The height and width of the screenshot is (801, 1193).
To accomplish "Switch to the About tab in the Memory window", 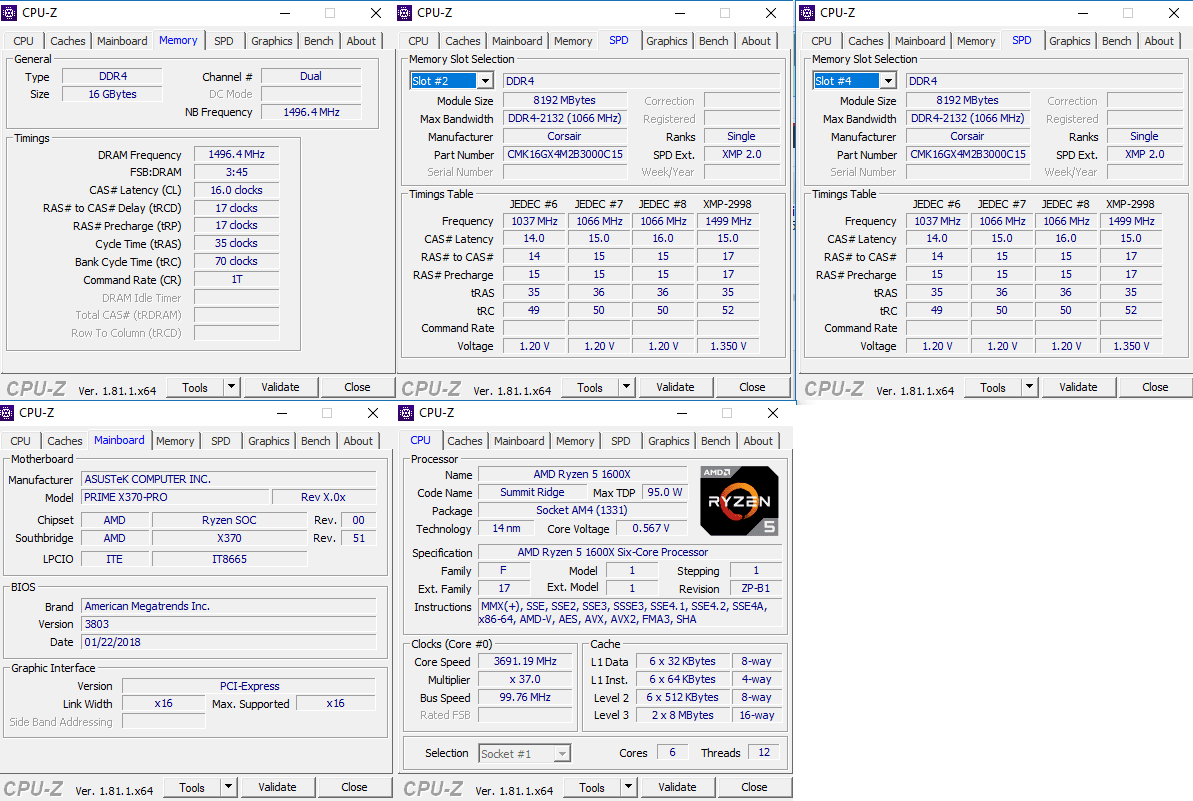I will [361, 41].
